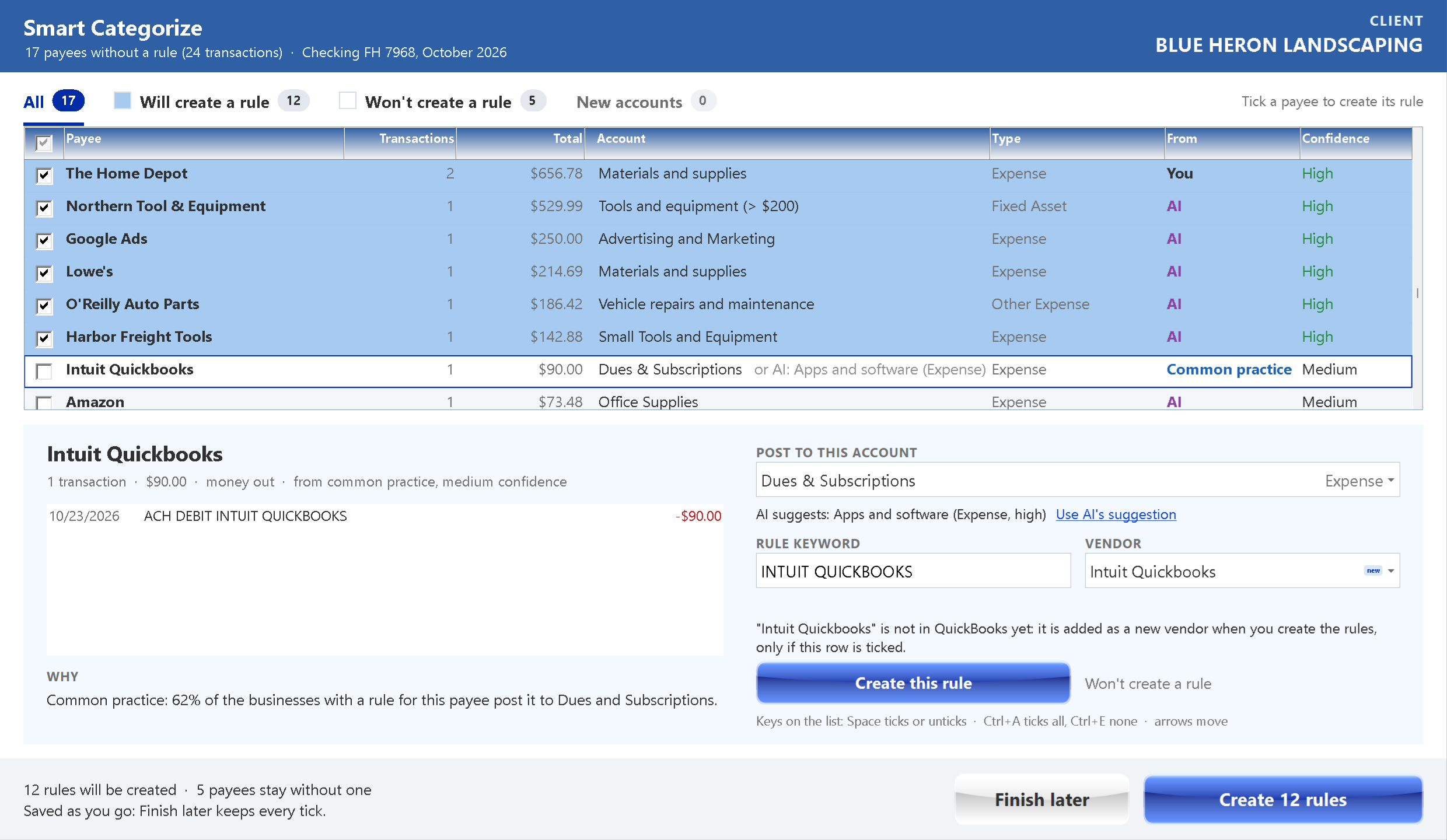
Task: Open the Post to this account dropdown
Action: click(x=1078, y=480)
